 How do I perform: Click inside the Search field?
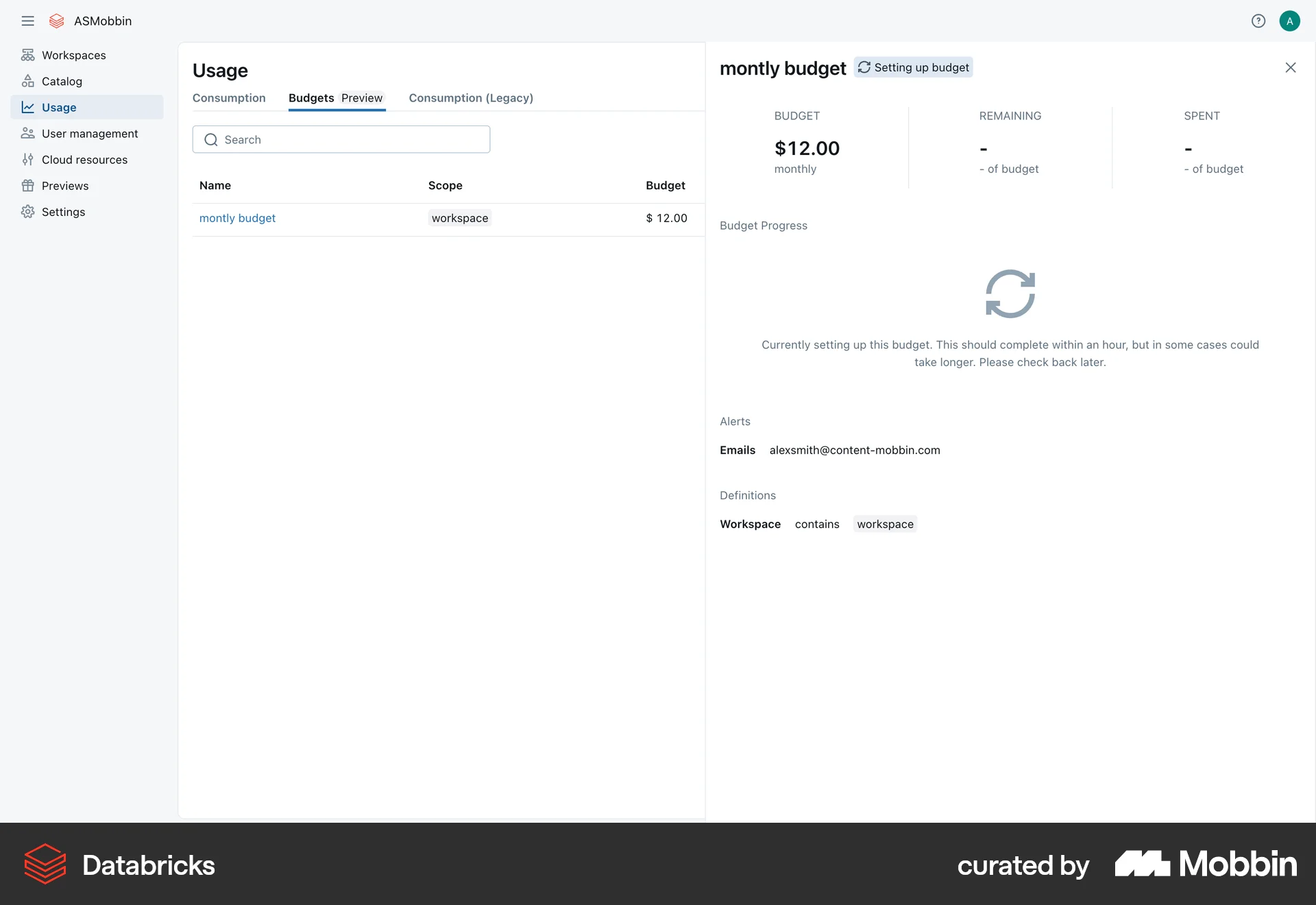point(341,139)
